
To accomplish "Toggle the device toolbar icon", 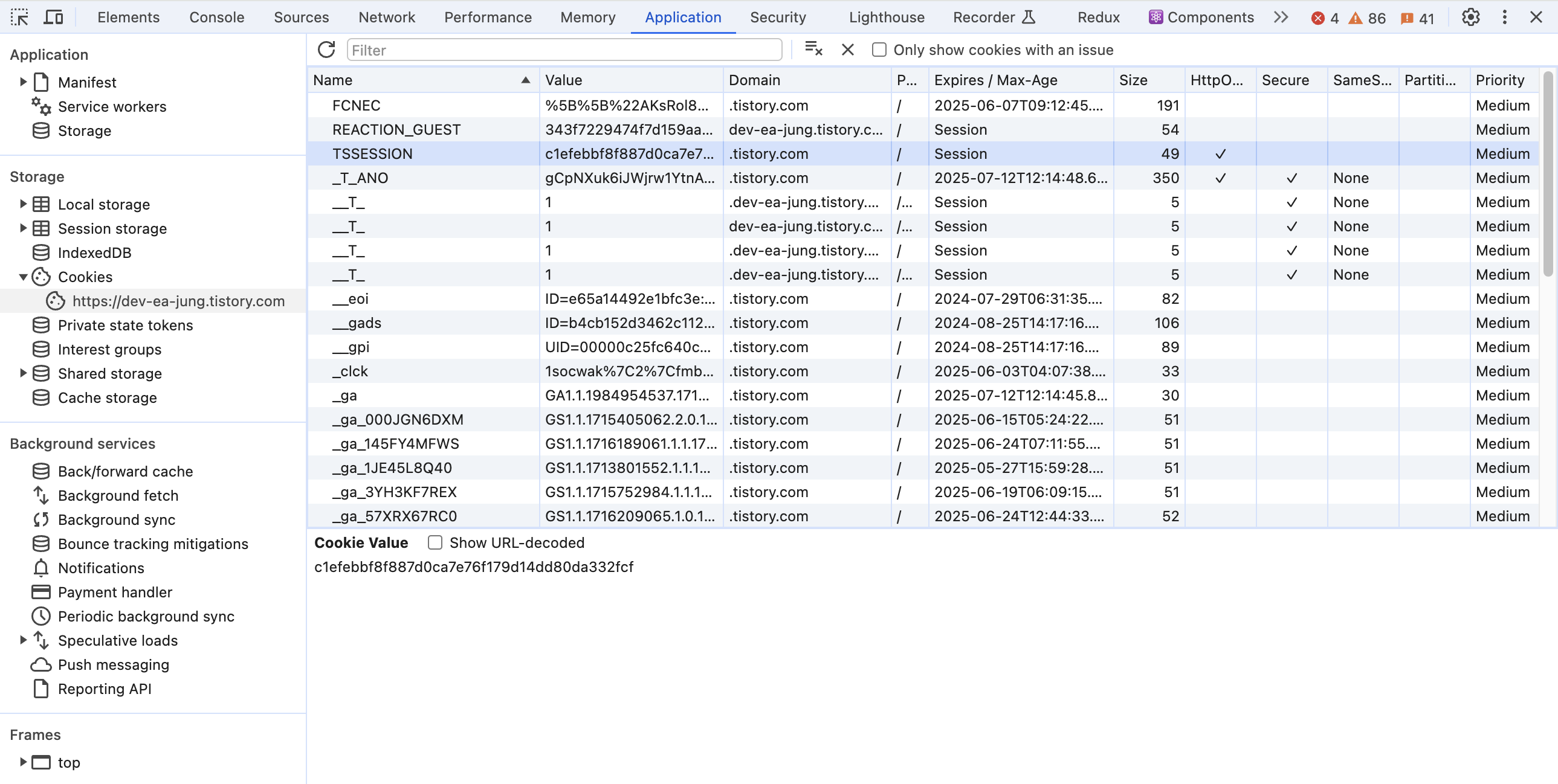I will (53, 17).
